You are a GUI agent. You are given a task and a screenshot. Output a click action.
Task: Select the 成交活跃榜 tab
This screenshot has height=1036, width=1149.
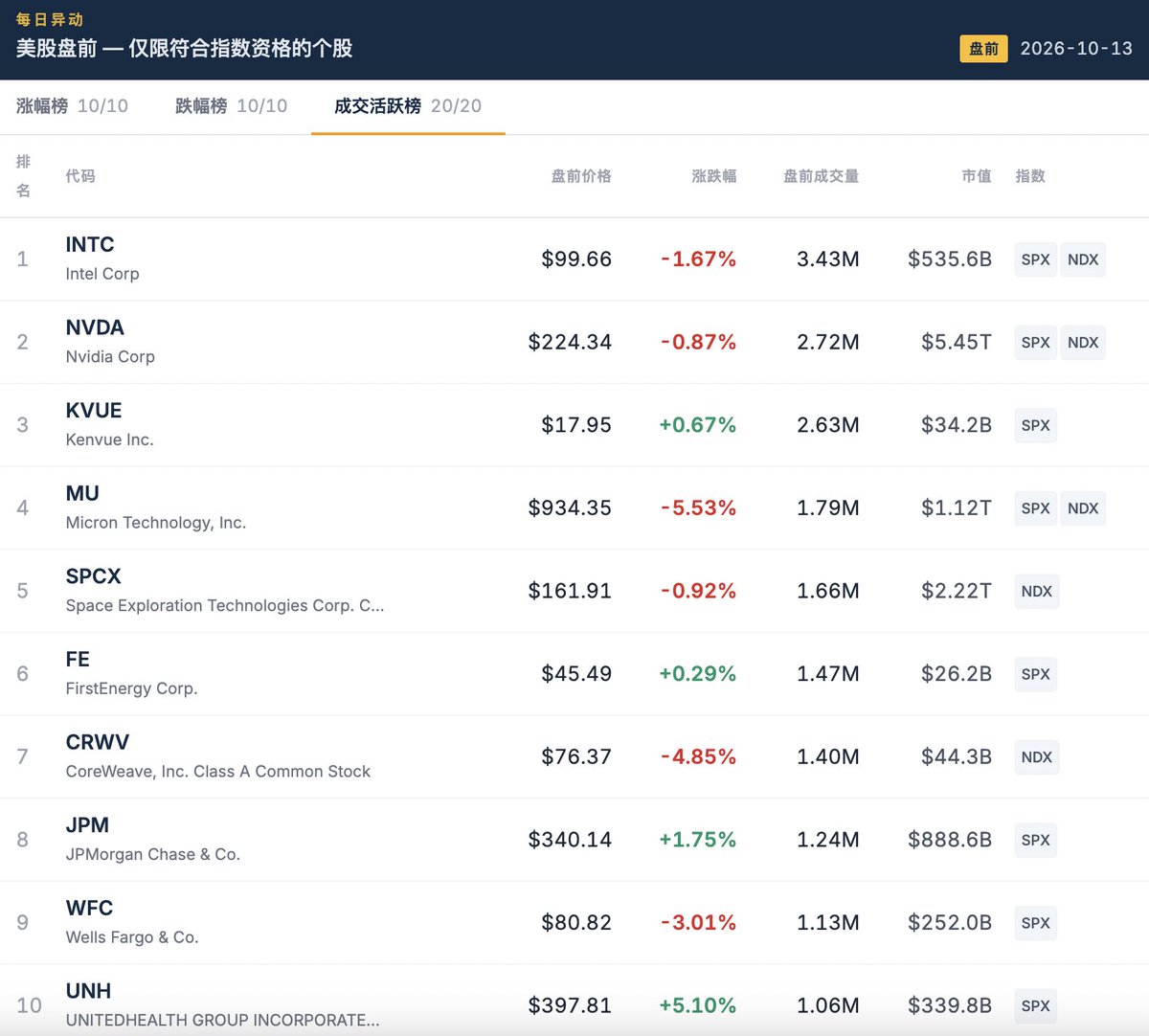point(408,106)
